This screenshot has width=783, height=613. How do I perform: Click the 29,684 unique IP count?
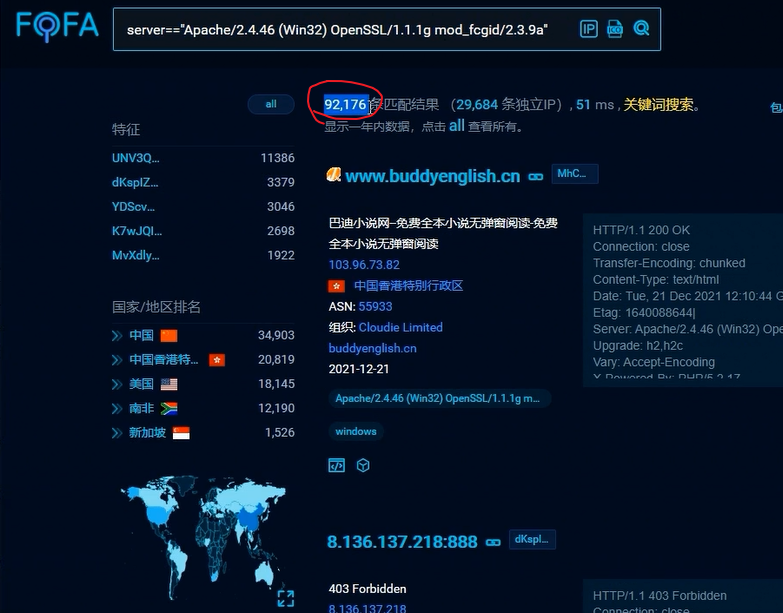coord(477,104)
